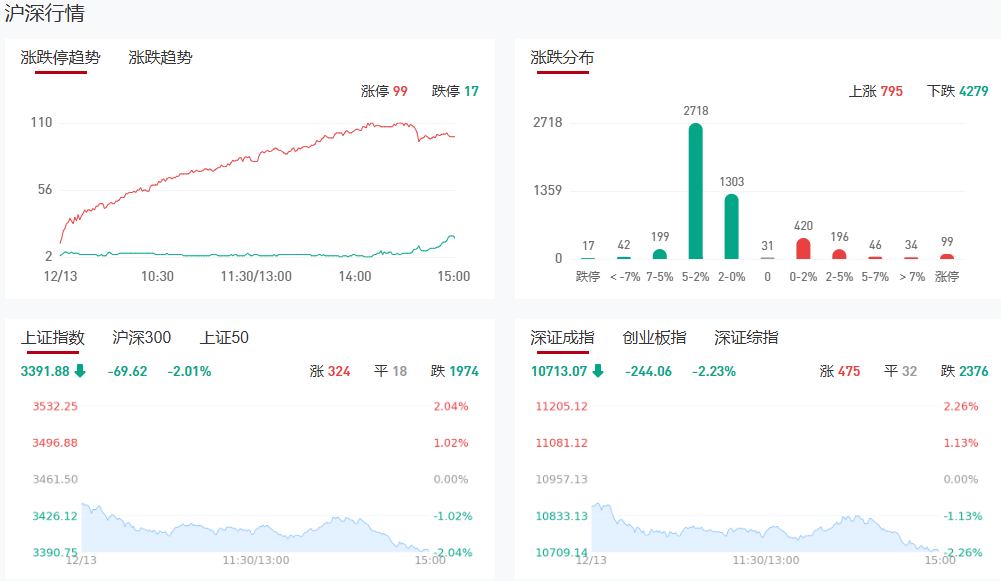The height and width of the screenshot is (581, 1001).
Task: Select the 涨跌停趋势 tab
Action: (x=60, y=58)
